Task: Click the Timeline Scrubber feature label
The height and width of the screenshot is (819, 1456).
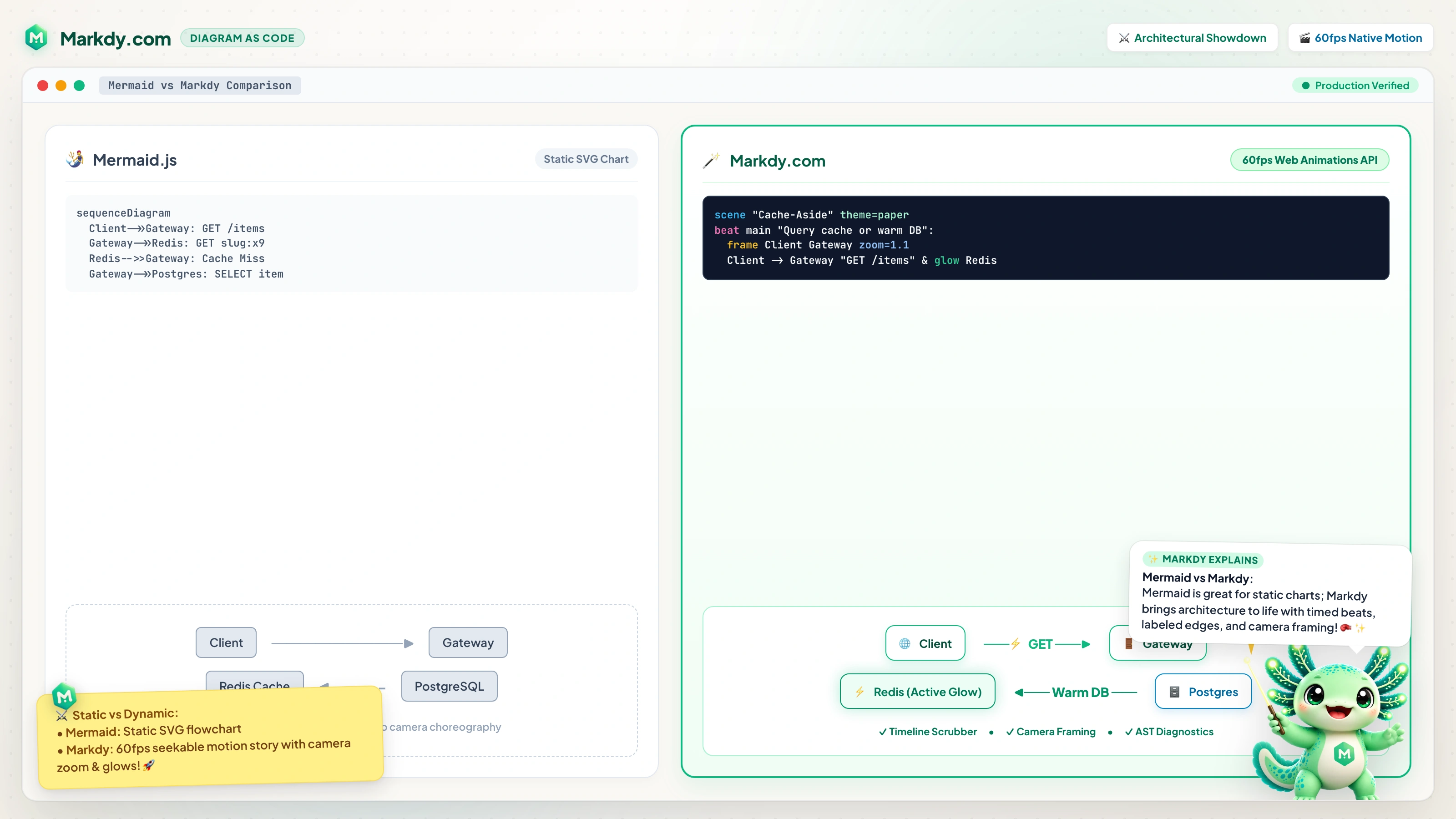Action: pos(928,731)
